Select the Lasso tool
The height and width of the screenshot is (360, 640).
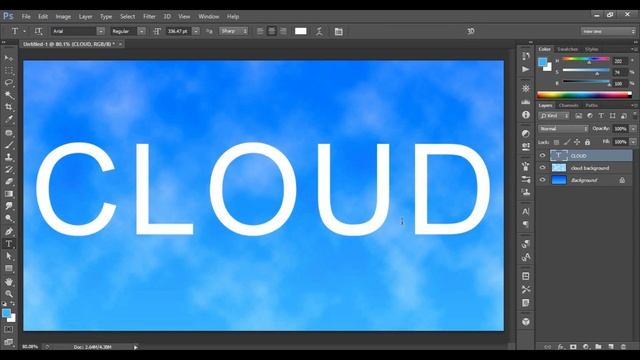pyautogui.click(x=9, y=82)
